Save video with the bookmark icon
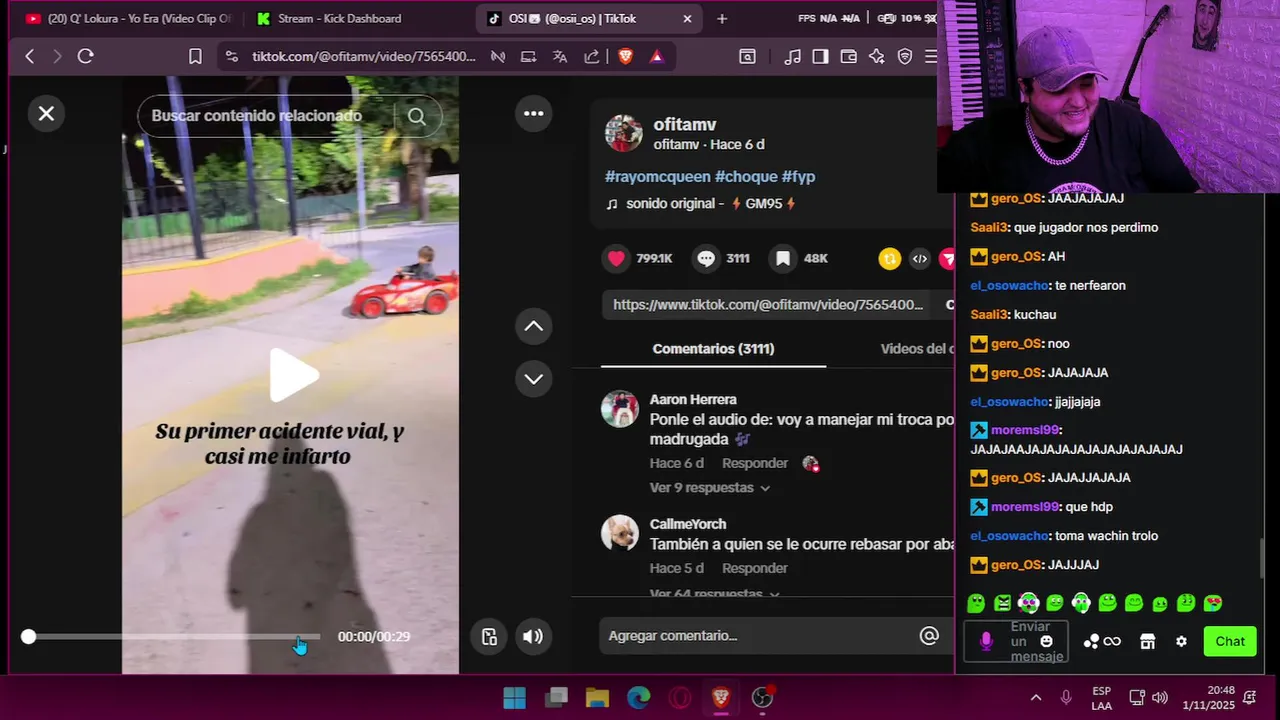1280x720 pixels. (x=783, y=258)
